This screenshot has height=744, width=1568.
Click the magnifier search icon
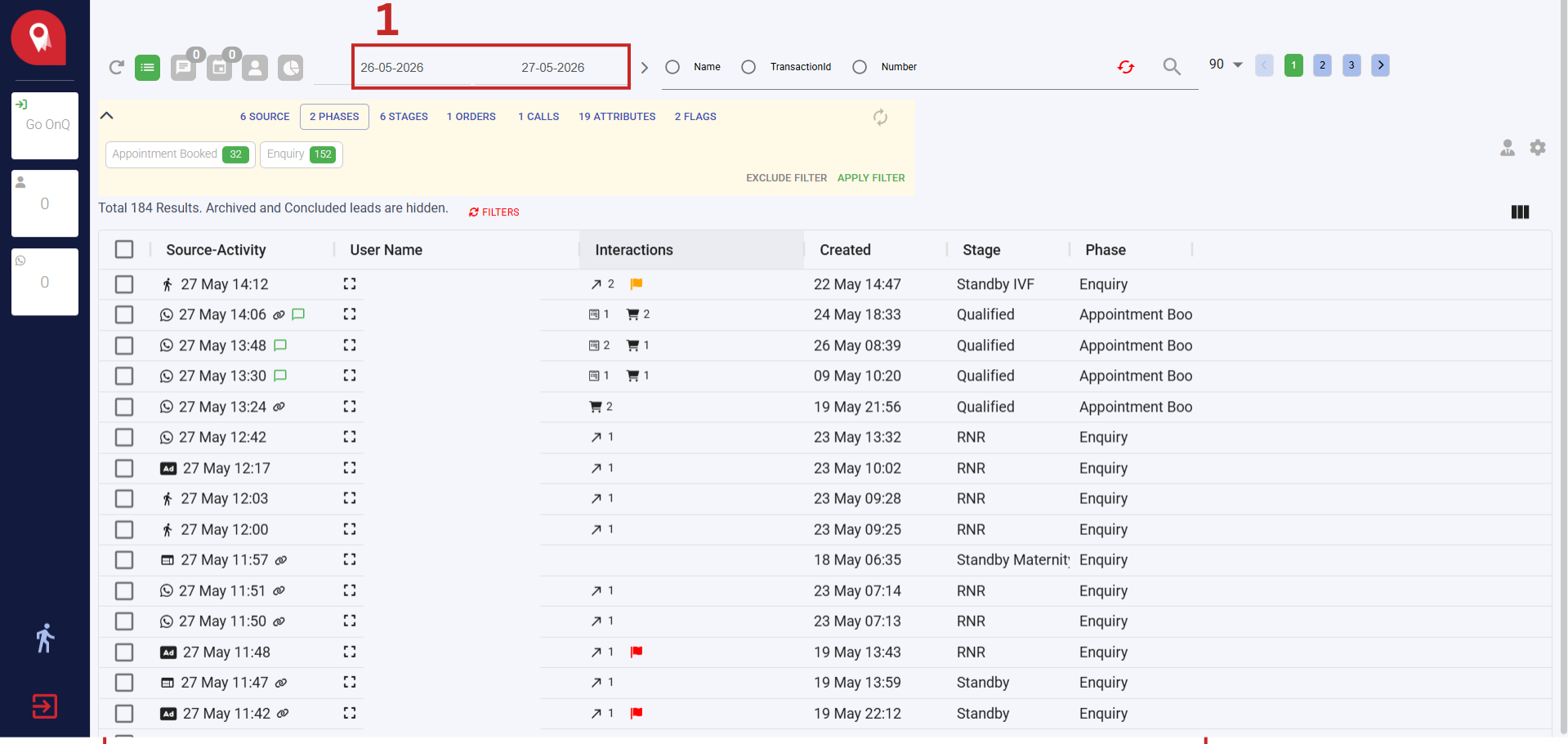coord(1172,67)
